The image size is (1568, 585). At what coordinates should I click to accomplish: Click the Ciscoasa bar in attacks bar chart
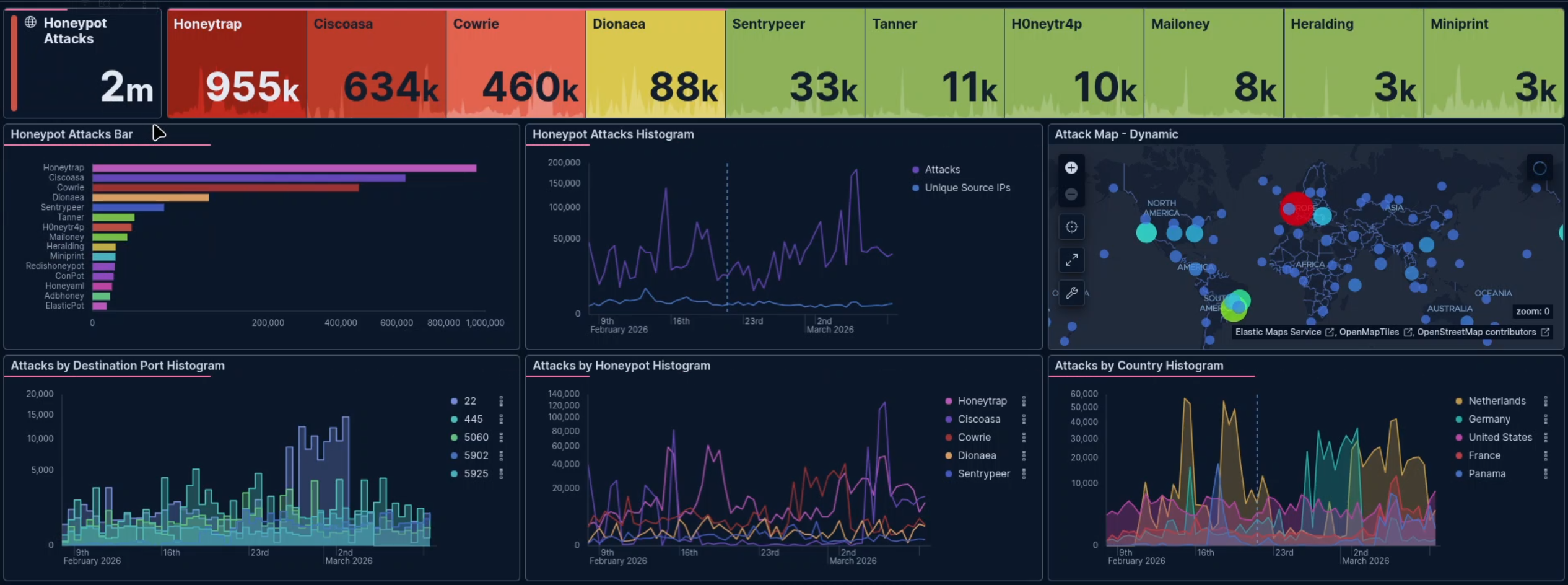coord(248,178)
